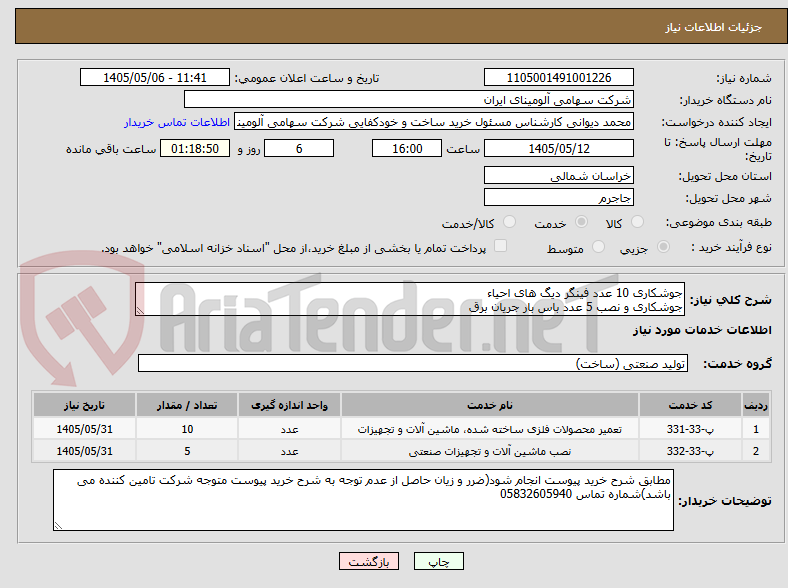Click the general description textarea about جوشکاری
Image resolution: width=788 pixels, height=588 pixels.
pos(410,300)
